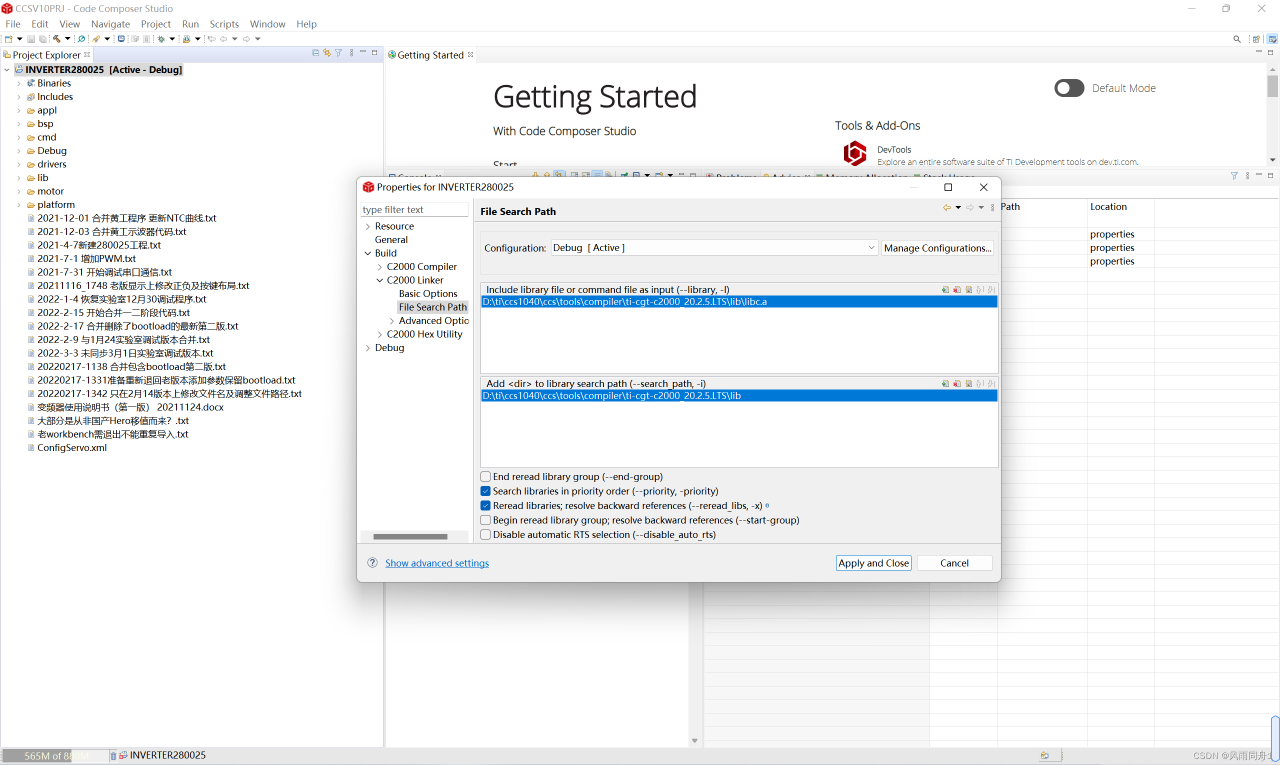Image resolution: width=1280 pixels, height=765 pixels.
Task: Select ConfigServo.xml in Project Explorer
Action: point(72,448)
